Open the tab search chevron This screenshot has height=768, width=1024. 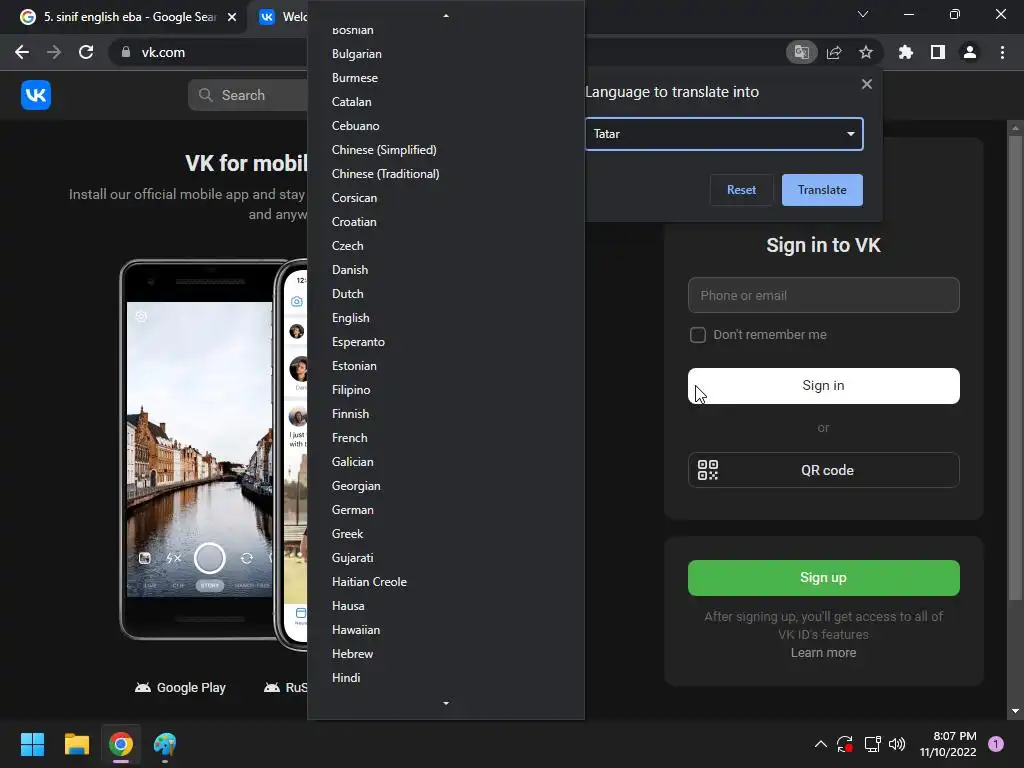coord(863,14)
